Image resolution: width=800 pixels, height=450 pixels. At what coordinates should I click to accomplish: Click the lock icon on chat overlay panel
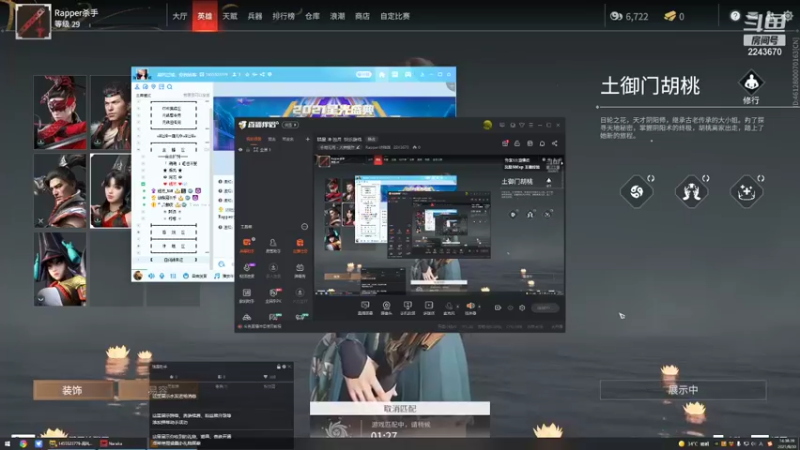coord(279,366)
